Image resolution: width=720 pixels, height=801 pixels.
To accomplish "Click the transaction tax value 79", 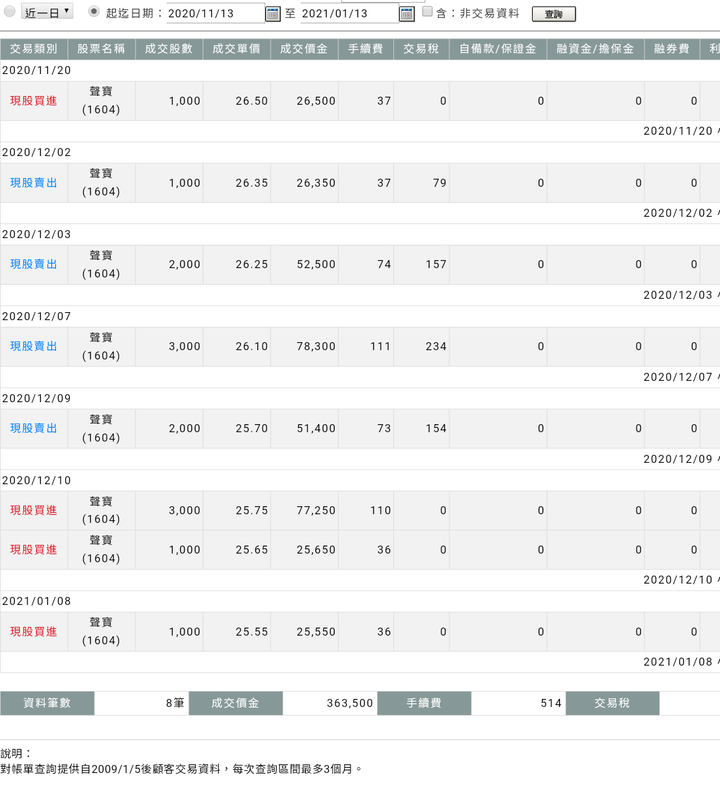I will click(440, 183).
